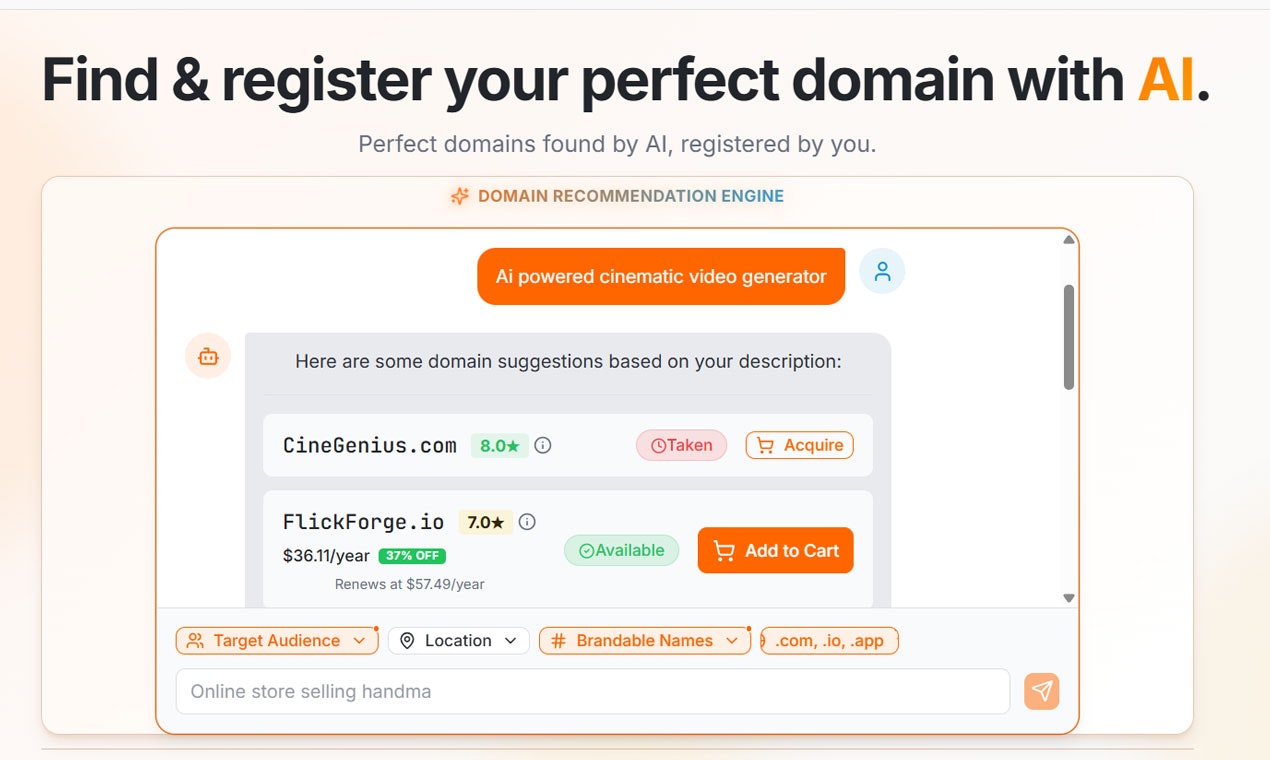Open the info tooltip next to FlickForge.io rating
This screenshot has width=1270, height=760.
coord(527,521)
